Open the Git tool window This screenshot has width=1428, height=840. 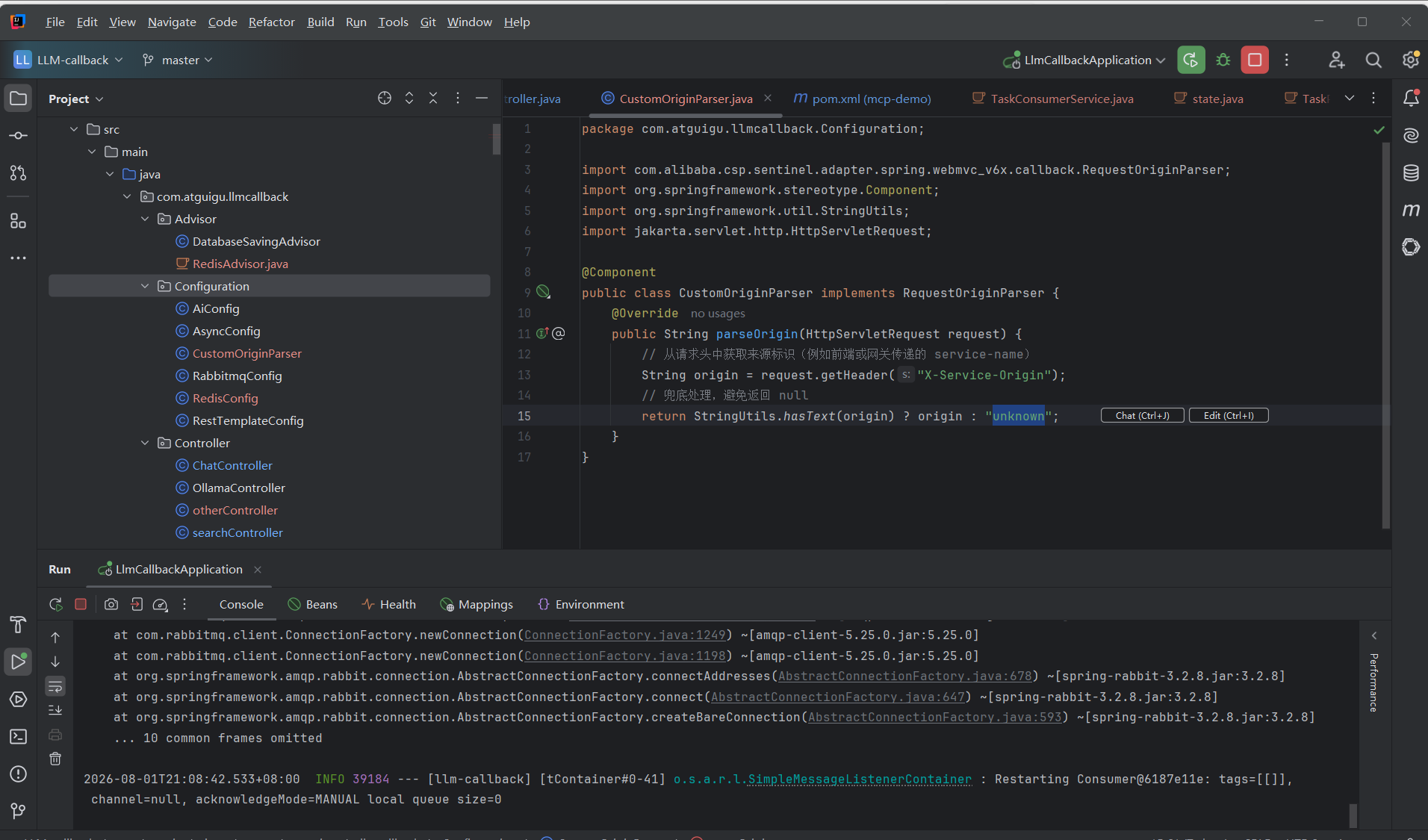coord(19,811)
